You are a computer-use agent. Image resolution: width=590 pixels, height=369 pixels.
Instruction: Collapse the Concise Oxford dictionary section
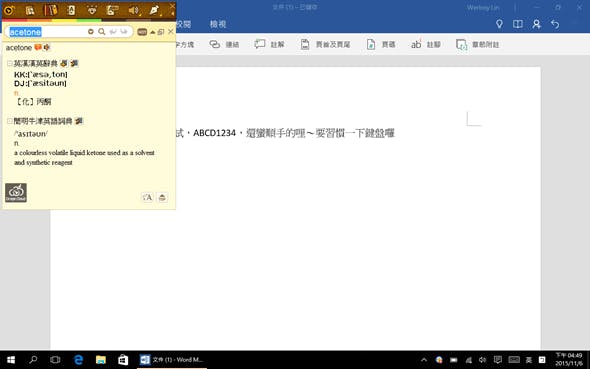(10, 121)
